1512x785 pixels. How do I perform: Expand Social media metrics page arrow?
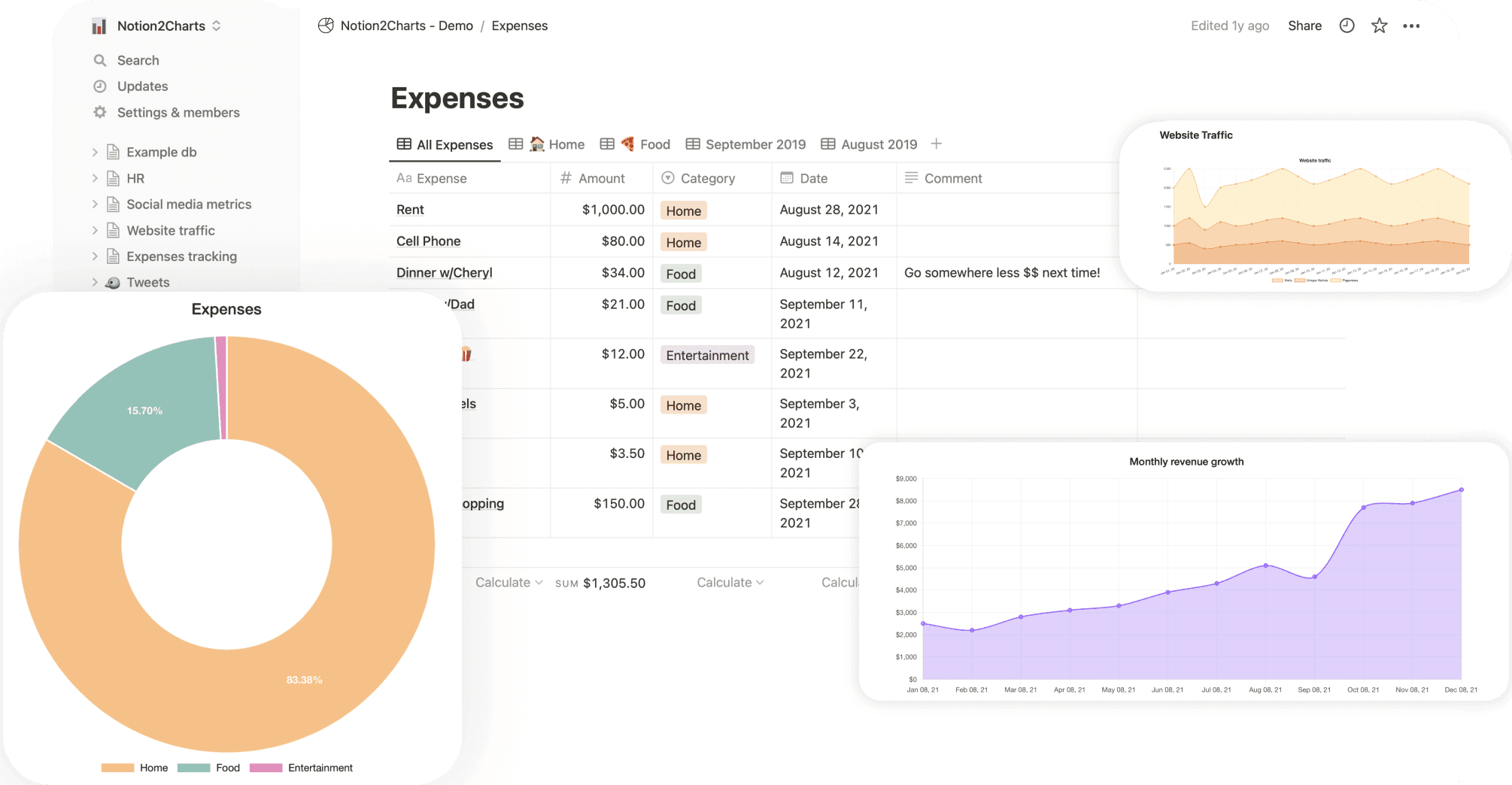coord(95,204)
